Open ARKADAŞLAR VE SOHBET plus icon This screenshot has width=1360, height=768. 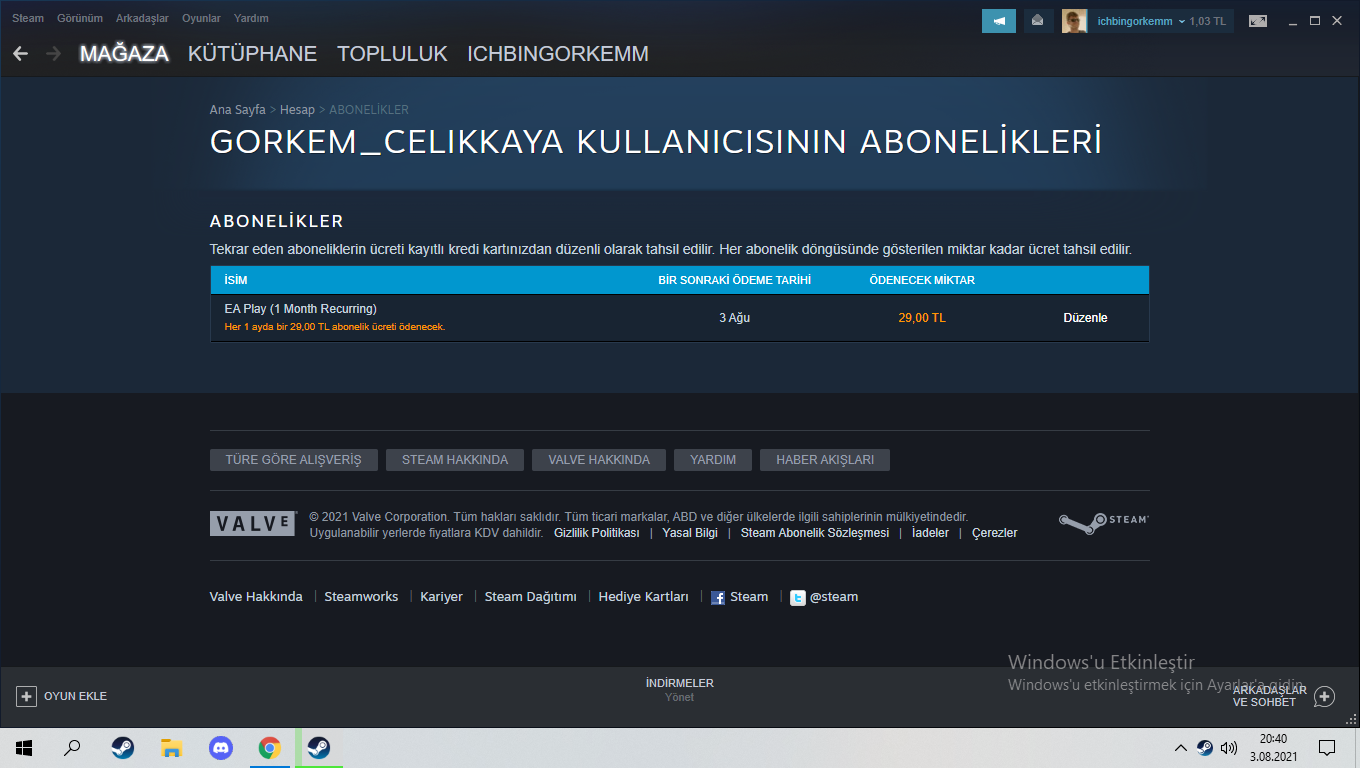coord(1324,696)
